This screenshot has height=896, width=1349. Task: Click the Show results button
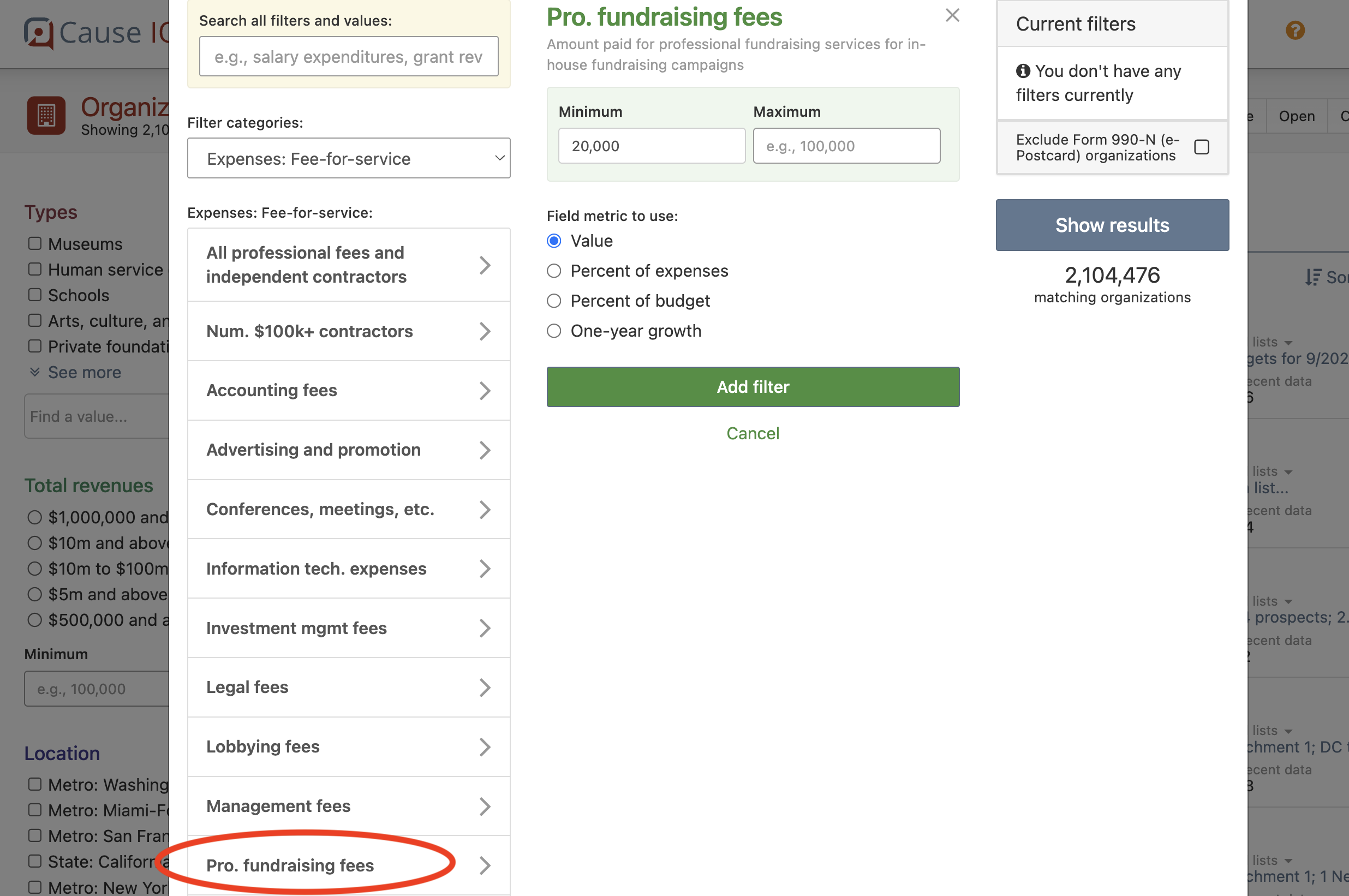click(x=1111, y=225)
